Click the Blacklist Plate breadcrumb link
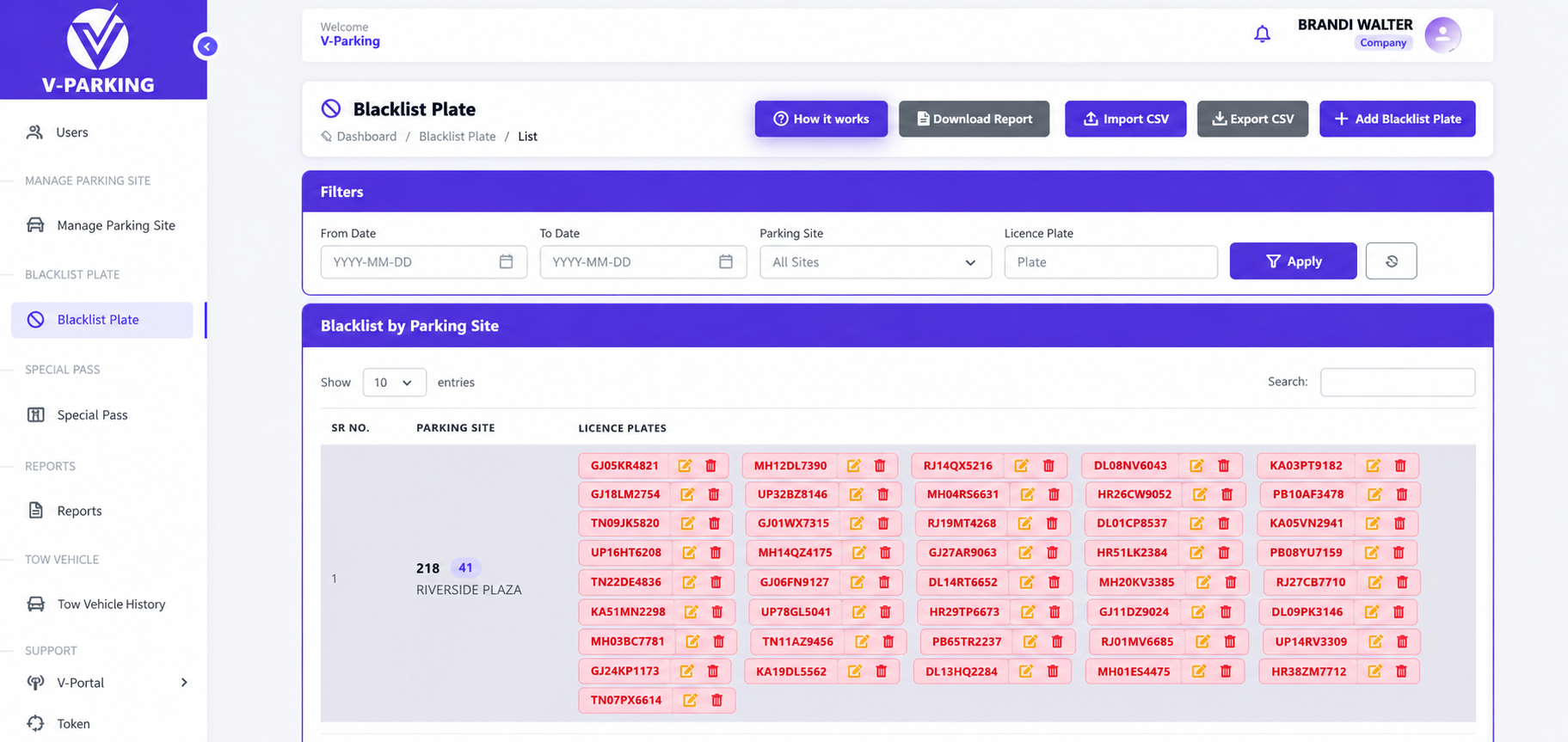 click(457, 137)
